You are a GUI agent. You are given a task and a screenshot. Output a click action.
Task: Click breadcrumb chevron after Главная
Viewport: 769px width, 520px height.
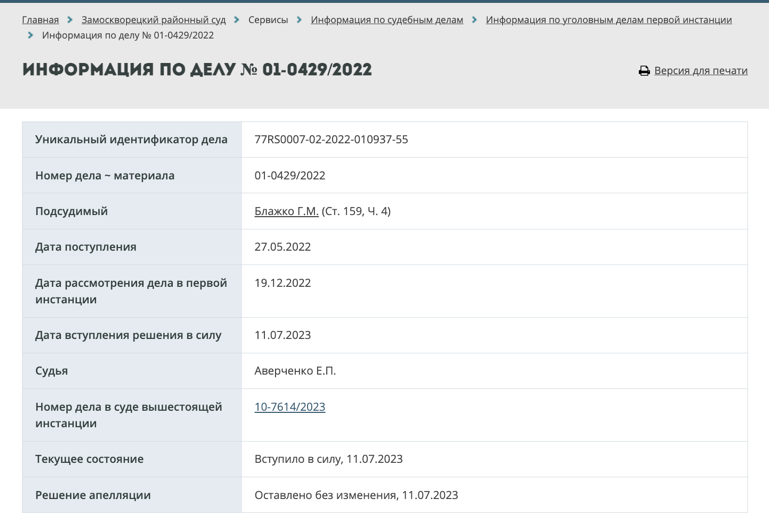[70, 20]
